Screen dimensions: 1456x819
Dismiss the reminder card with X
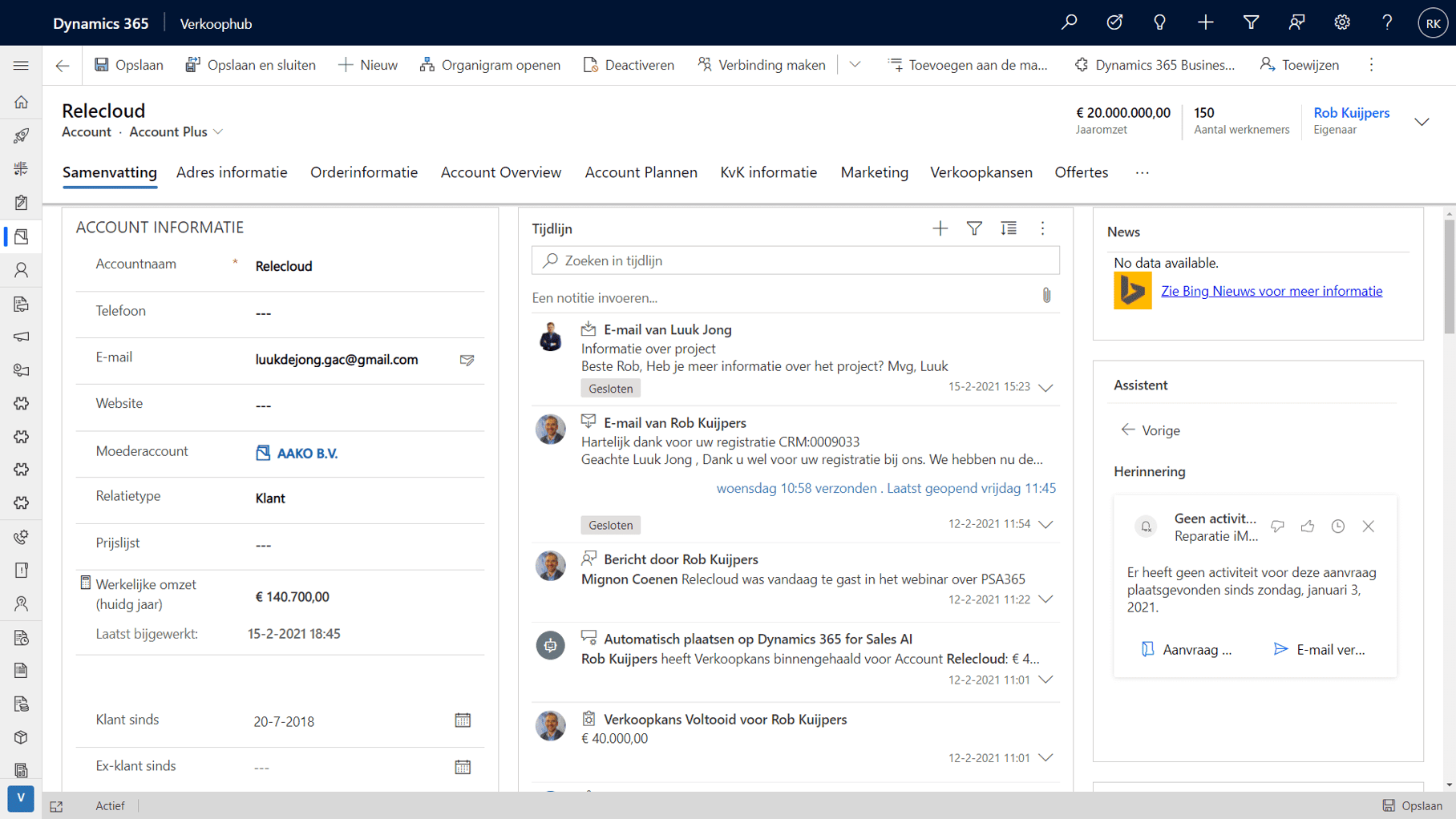pos(1368,526)
